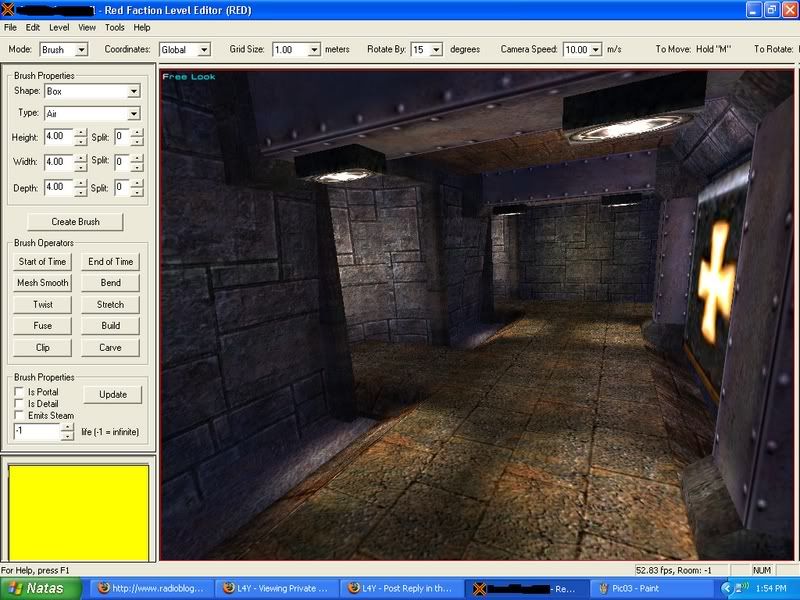Click the Fuse brush operator
The width and height of the screenshot is (800, 600).
[x=42, y=326]
